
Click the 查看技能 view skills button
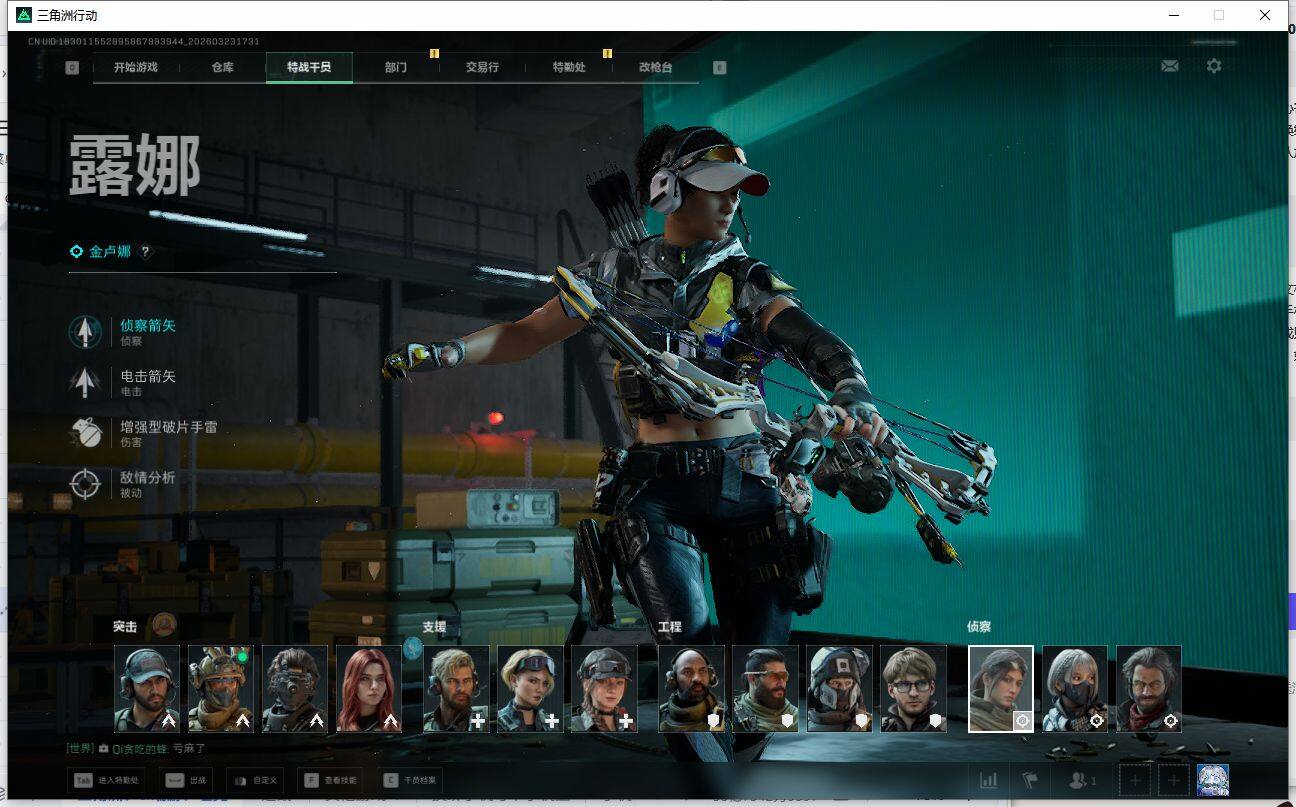tap(330, 780)
